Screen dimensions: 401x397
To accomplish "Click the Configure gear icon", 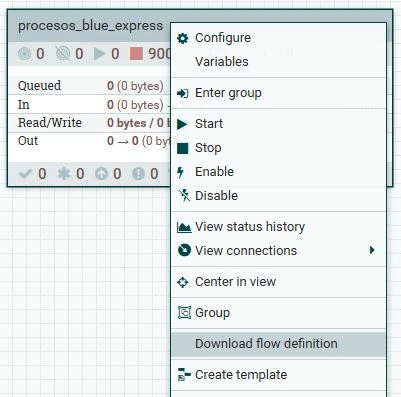I will [183, 38].
